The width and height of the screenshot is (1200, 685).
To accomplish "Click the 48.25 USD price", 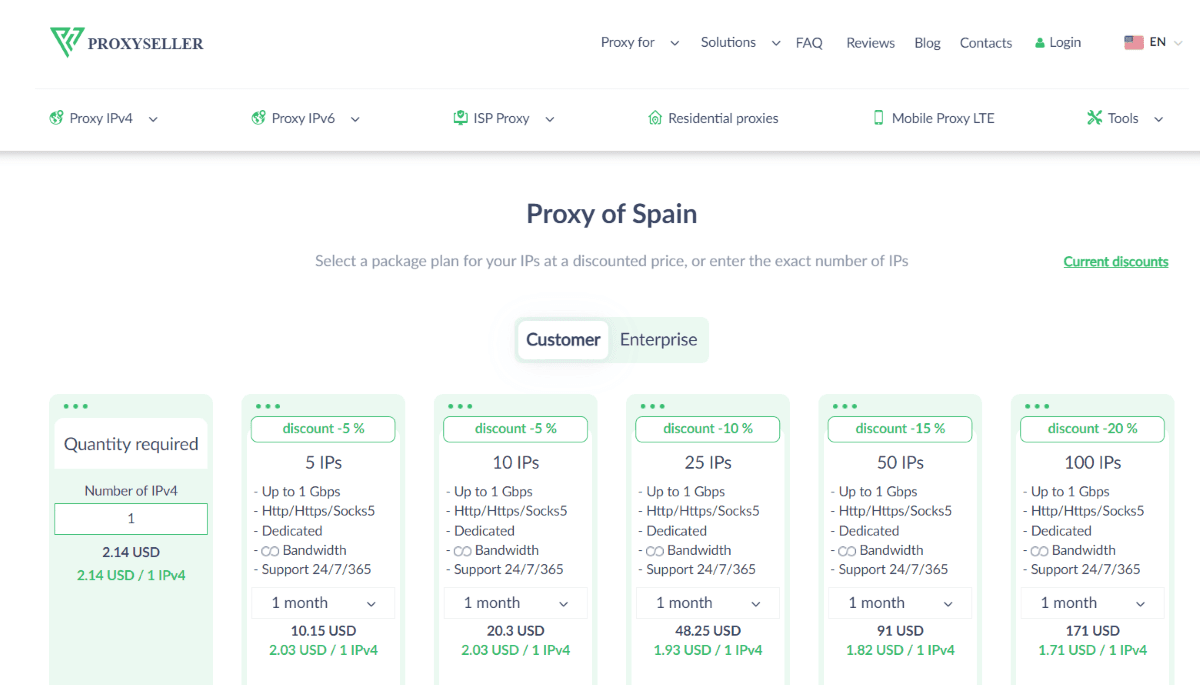I will [x=707, y=631].
